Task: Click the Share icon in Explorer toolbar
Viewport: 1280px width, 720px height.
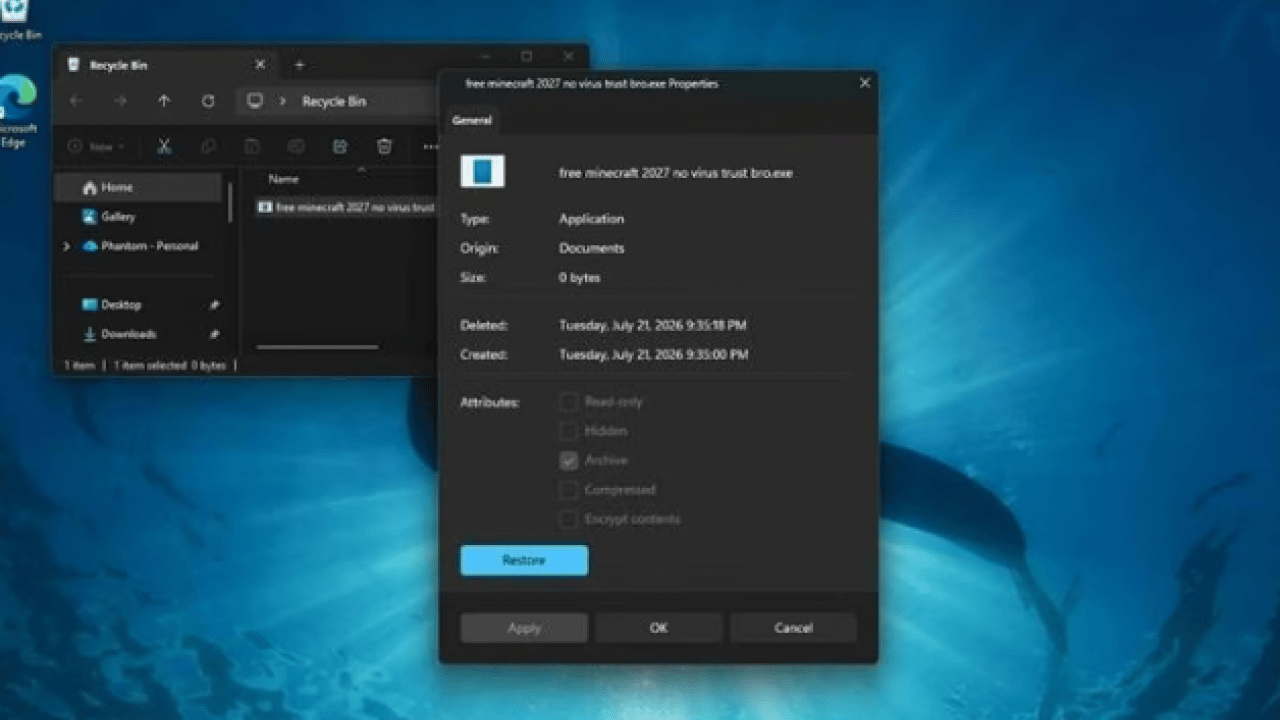Action: click(x=340, y=146)
